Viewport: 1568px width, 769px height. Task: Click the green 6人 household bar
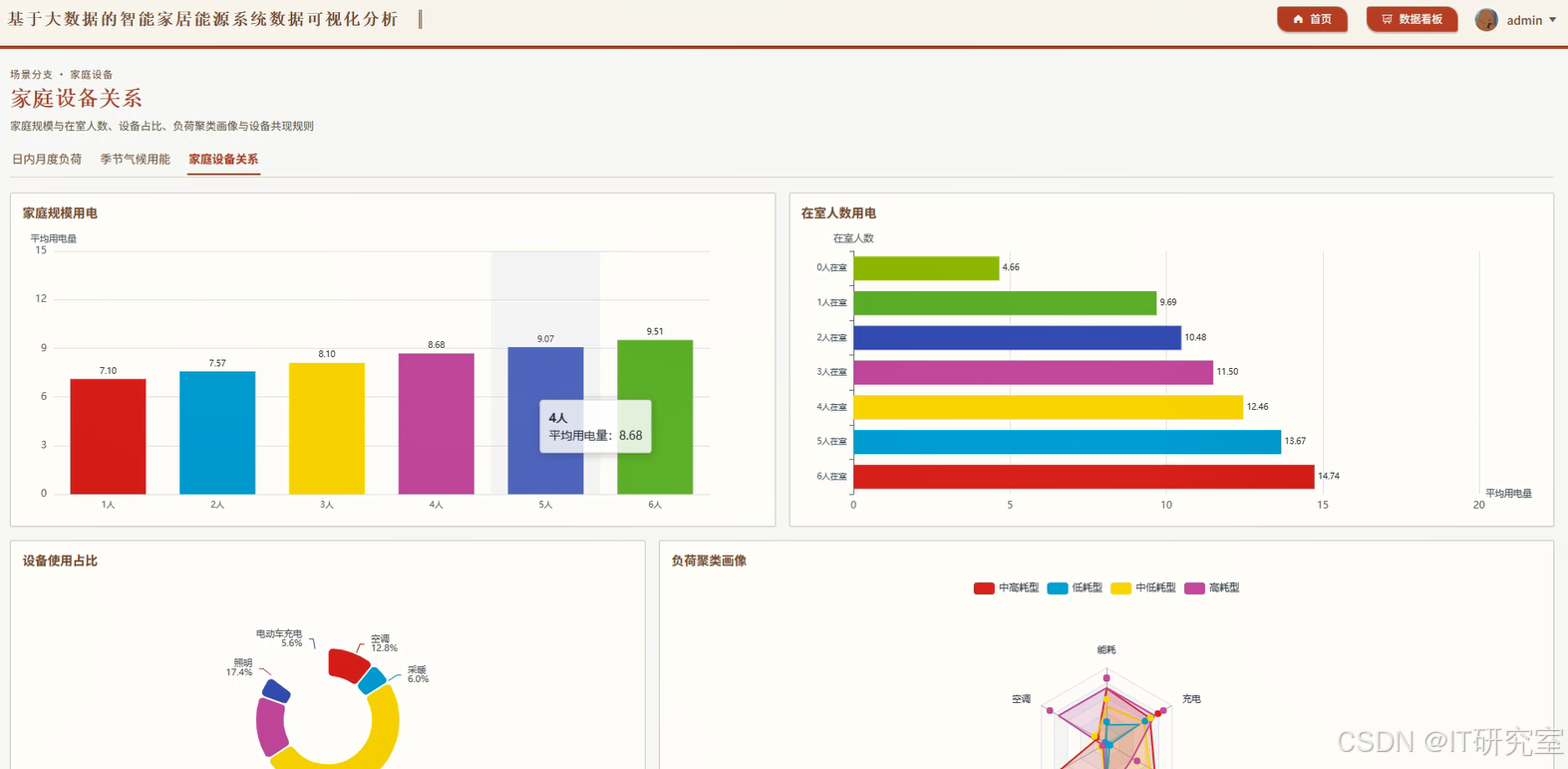(x=655, y=417)
